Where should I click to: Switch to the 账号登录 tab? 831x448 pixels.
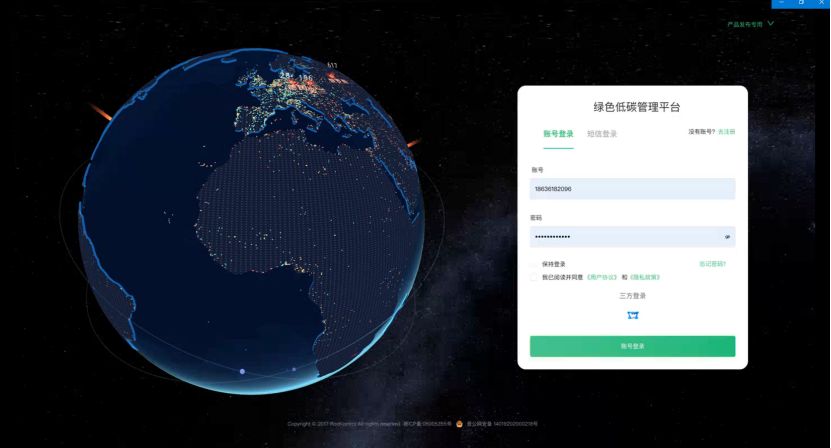(558, 134)
